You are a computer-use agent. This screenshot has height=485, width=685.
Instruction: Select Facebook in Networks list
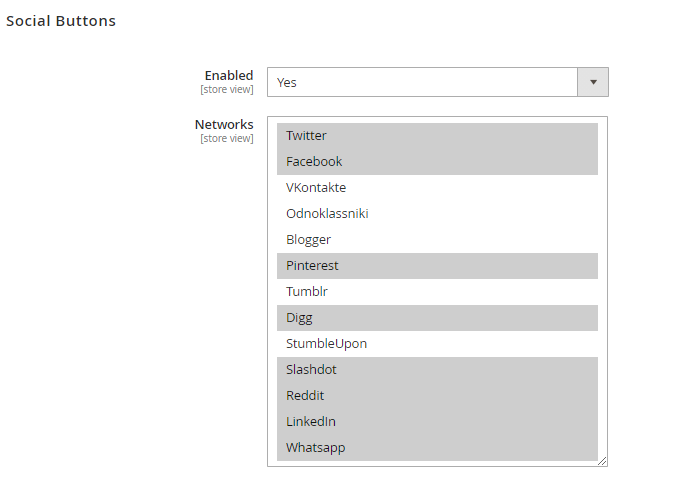[437, 162]
